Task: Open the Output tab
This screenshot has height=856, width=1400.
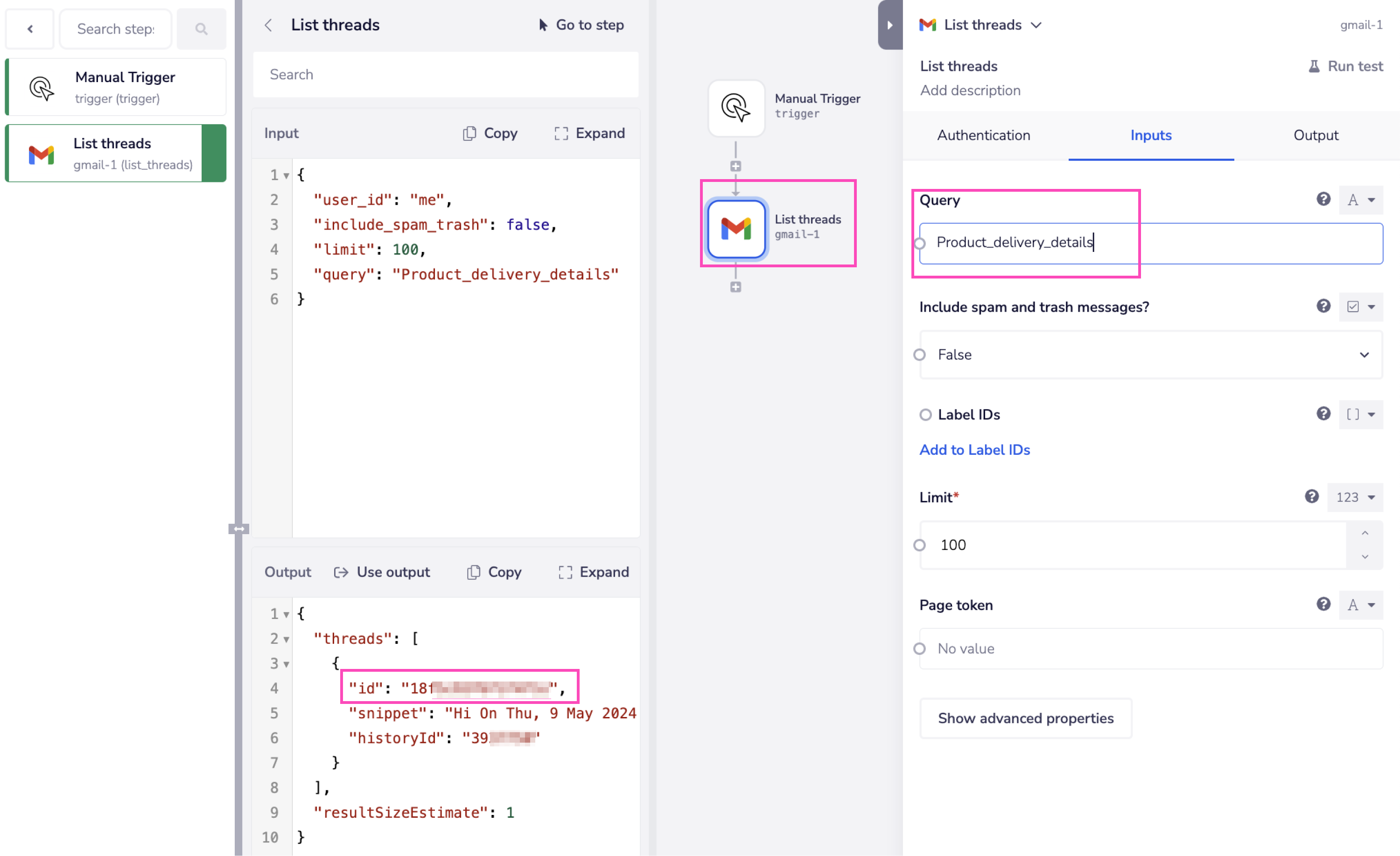Action: pyautogui.click(x=1316, y=135)
